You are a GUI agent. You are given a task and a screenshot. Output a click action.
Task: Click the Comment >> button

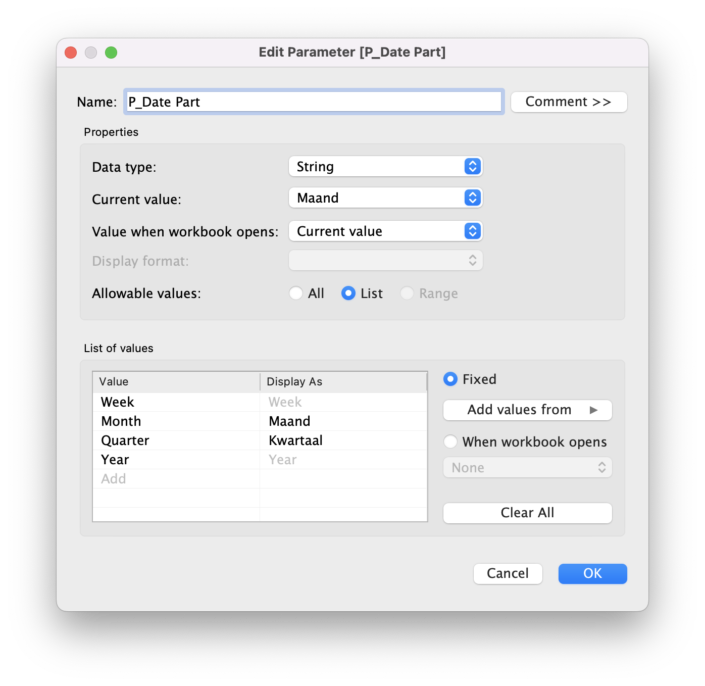[568, 102]
